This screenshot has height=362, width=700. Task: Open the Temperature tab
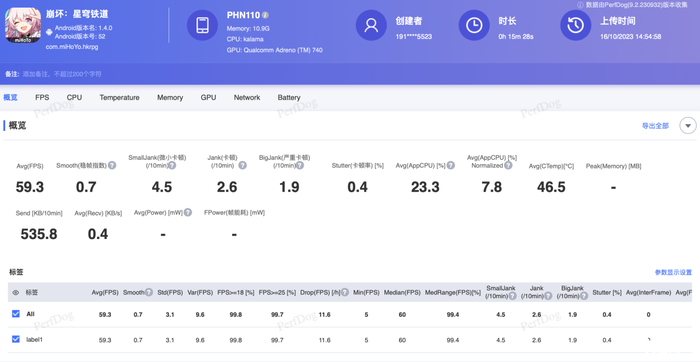point(119,97)
